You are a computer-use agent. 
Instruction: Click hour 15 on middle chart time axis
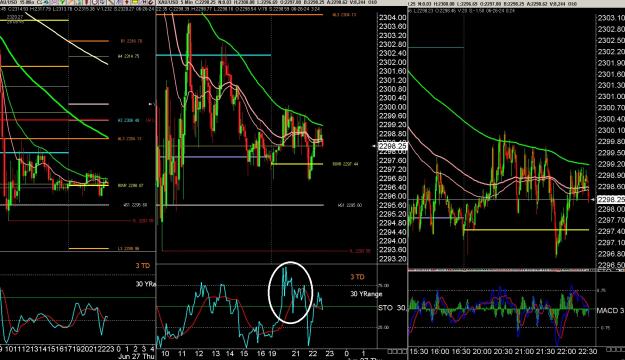(244, 353)
